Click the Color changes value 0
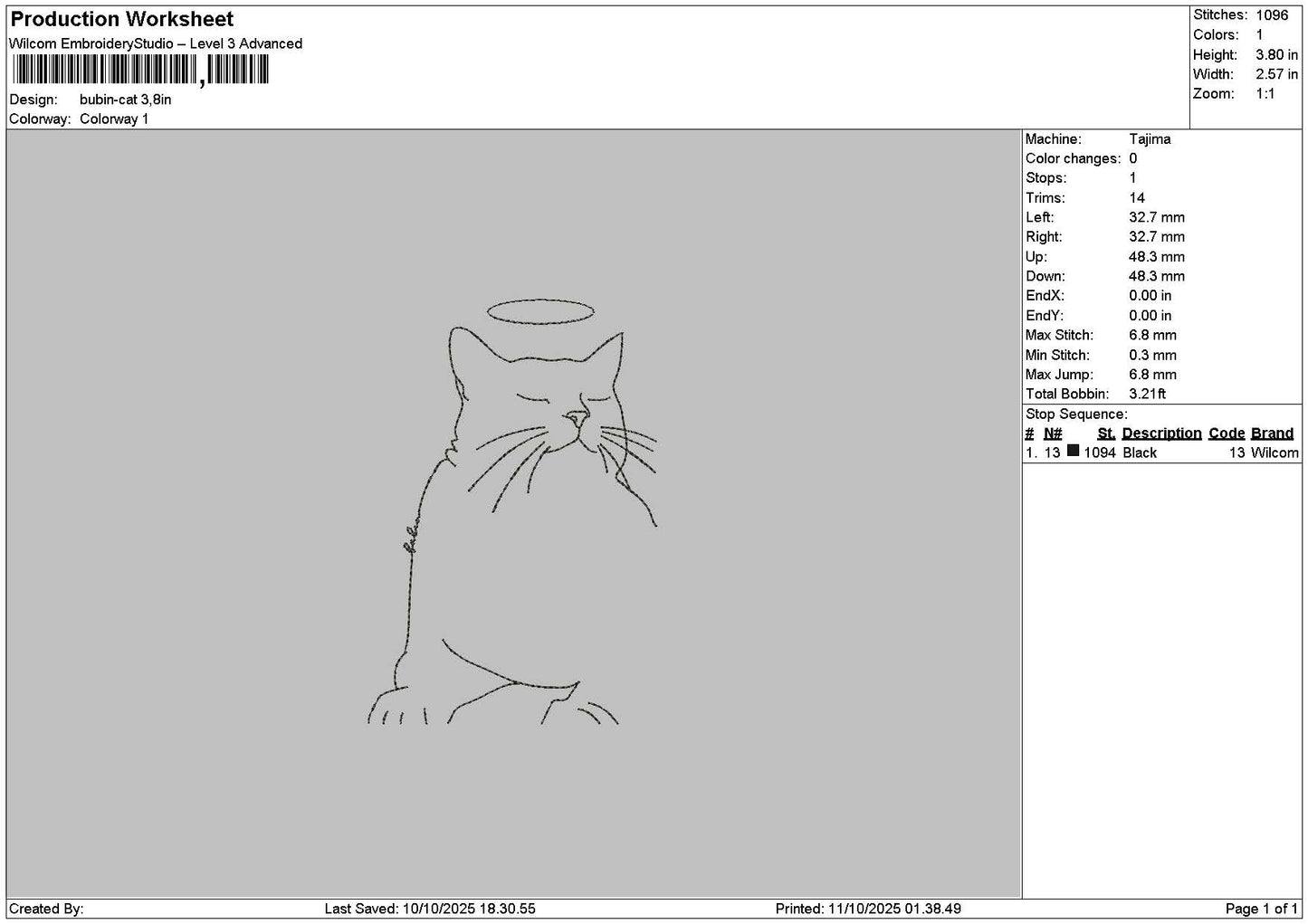Image resolution: width=1308 pixels, height=924 pixels. [1133, 159]
